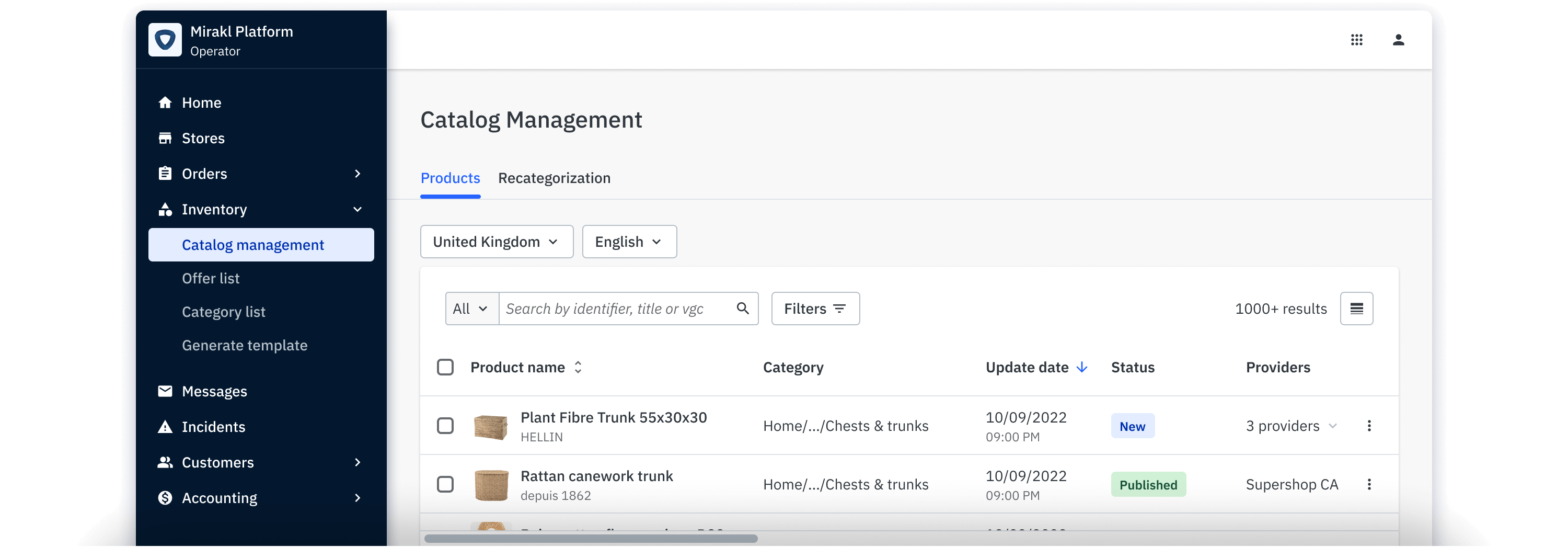Expand the English language selector
Screen dimensions: 1568x547
[x=629, y=242]
